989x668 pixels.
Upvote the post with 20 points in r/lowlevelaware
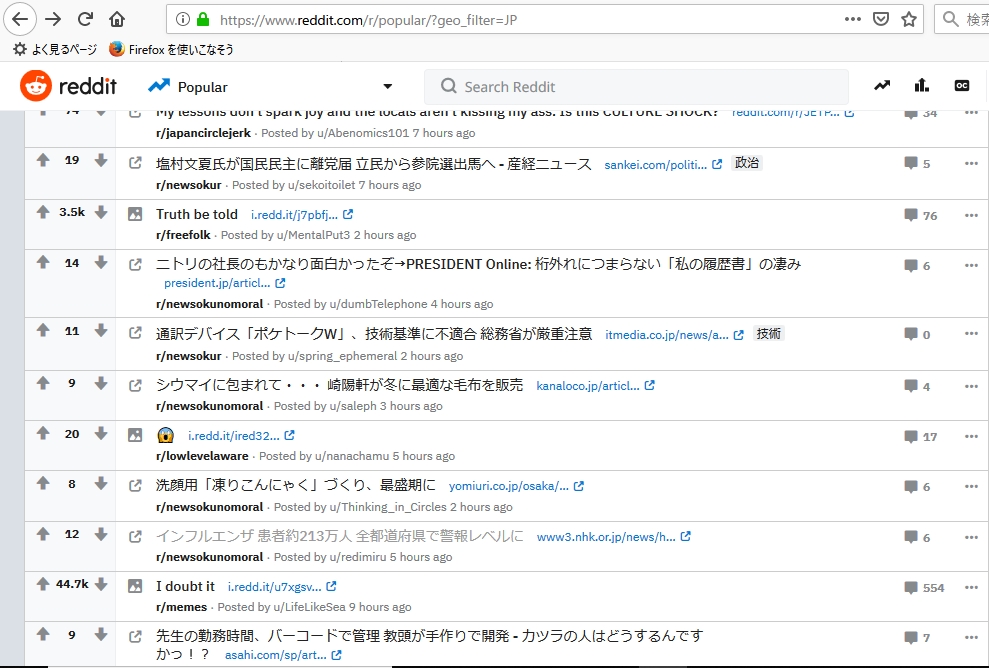coord(43,434)
